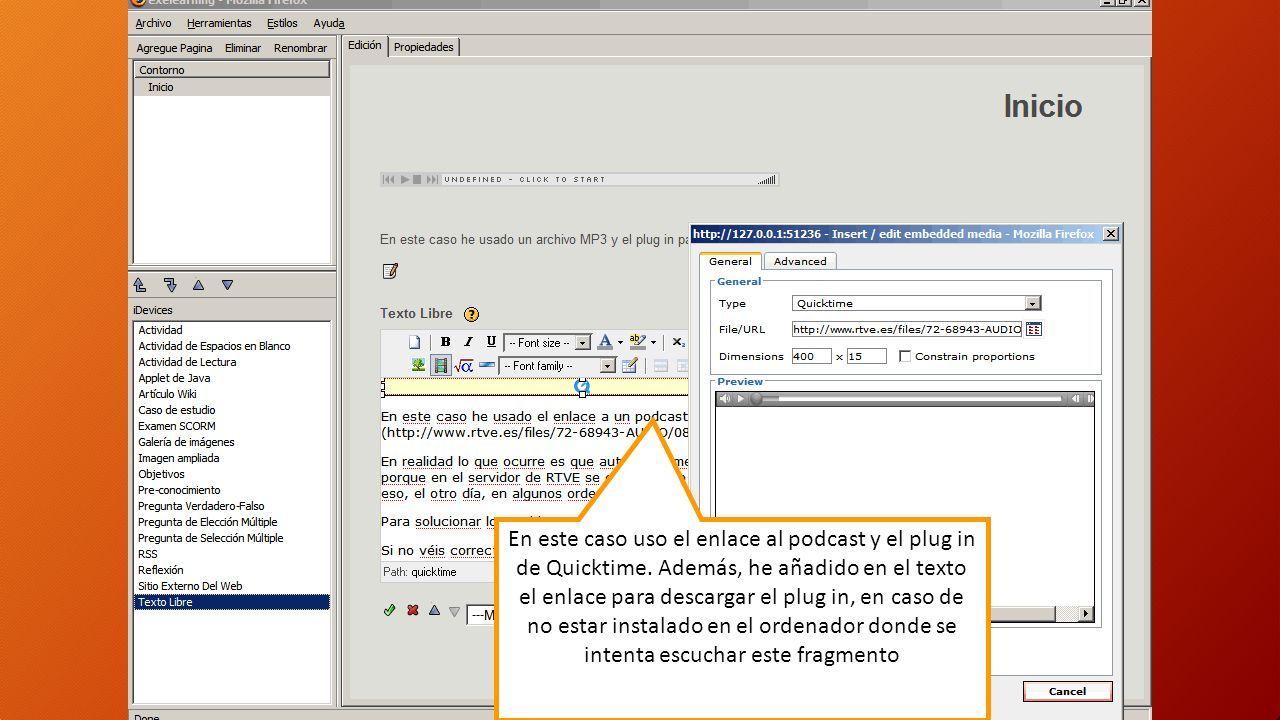The image size is (1280, 720).
Task: Move the iDevice up with blue arrow
Action: pos(434,610)
